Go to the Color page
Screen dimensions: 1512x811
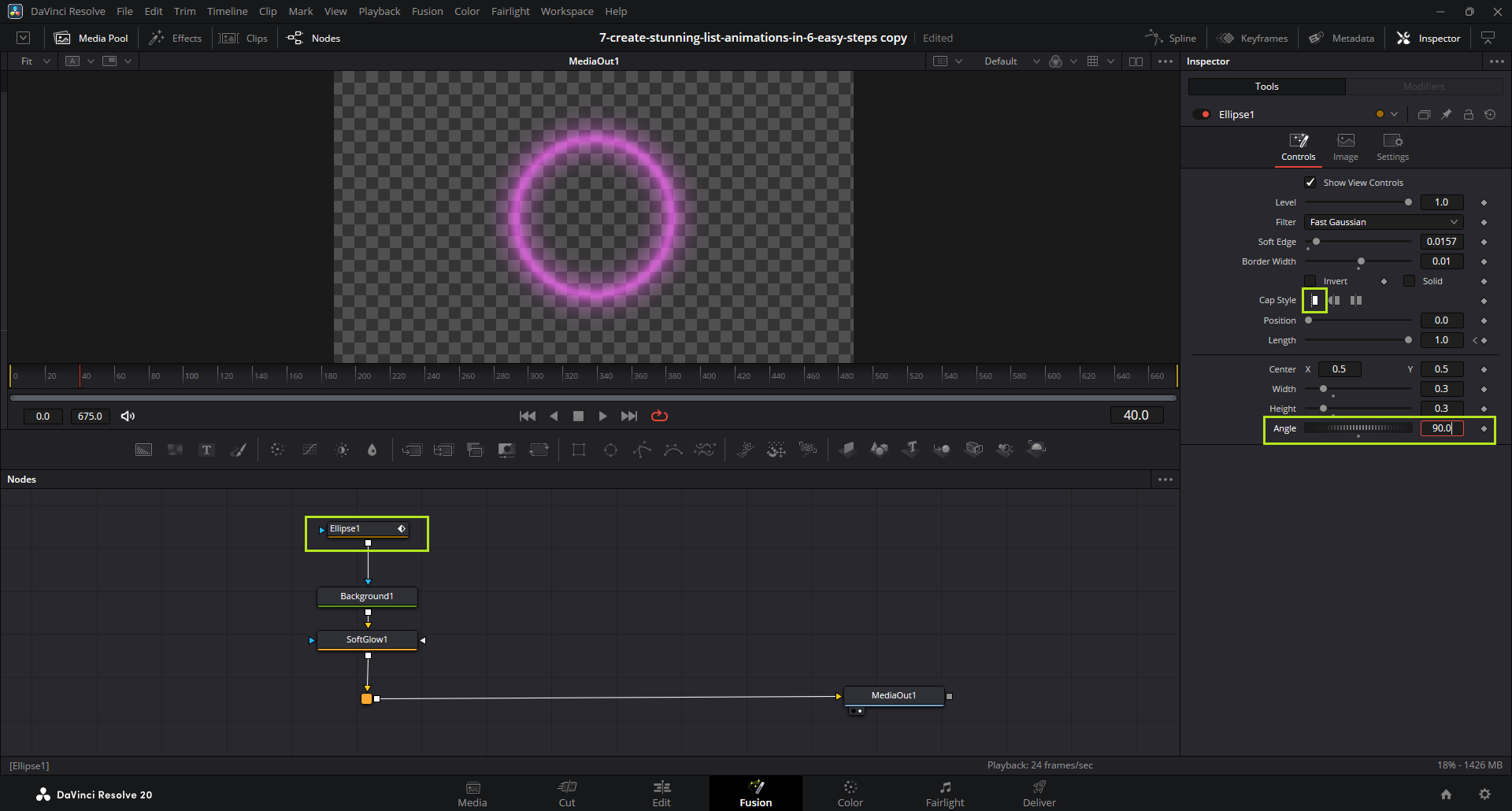click(x=850, y=793)
